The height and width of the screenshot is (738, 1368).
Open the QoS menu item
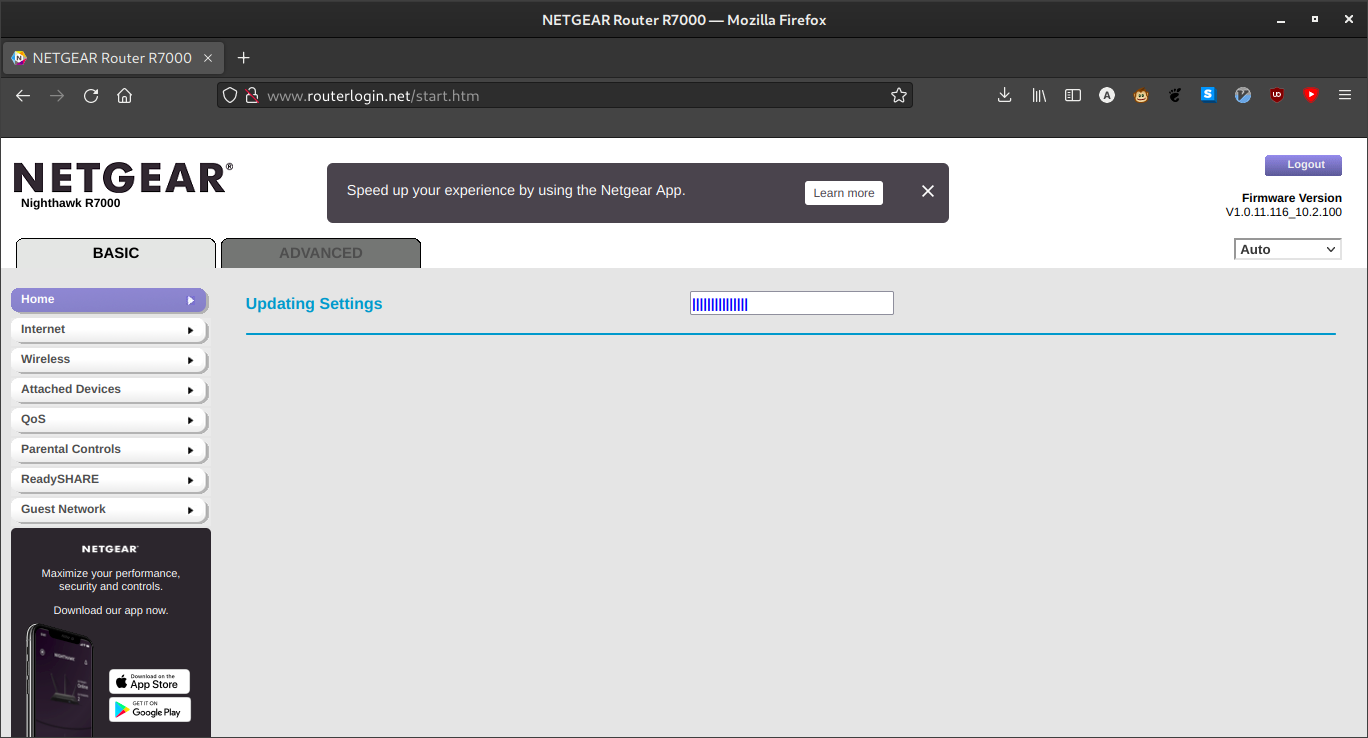coord(109,419)
